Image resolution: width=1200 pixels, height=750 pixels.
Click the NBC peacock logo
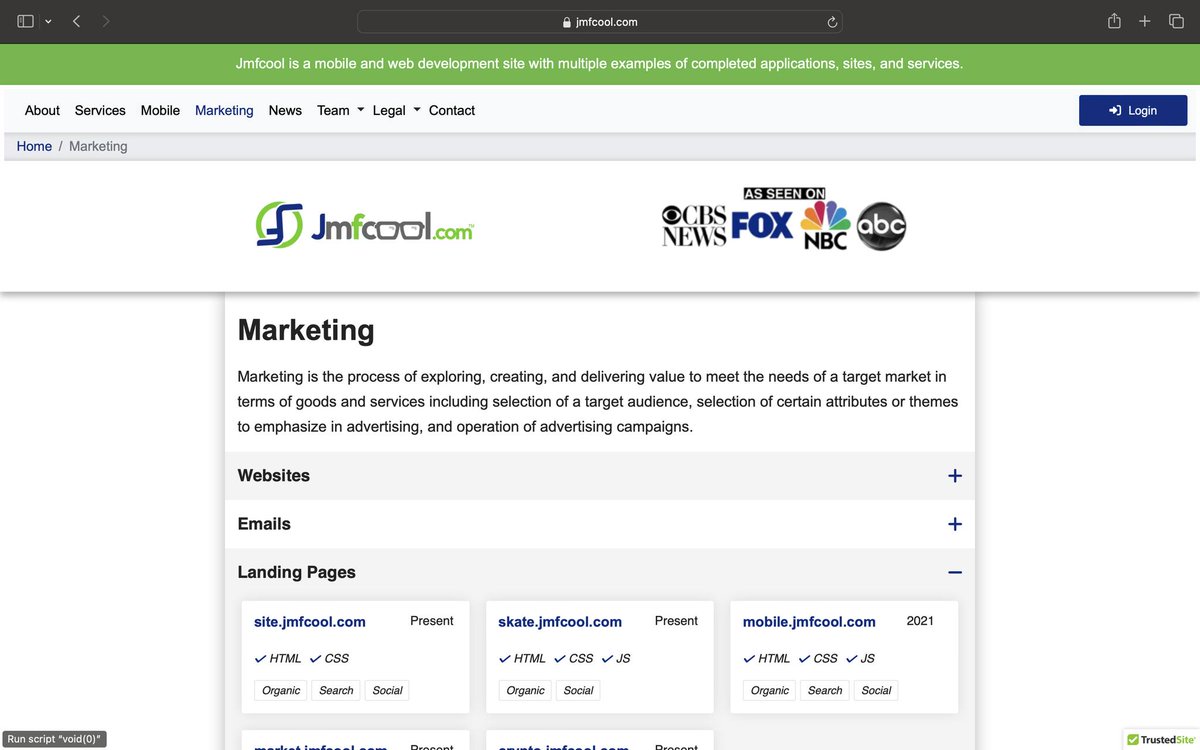coord(825,225)
